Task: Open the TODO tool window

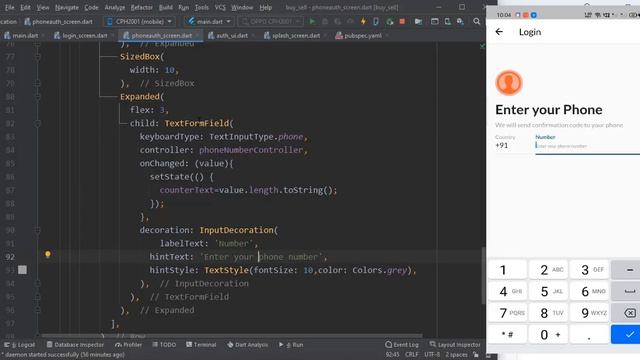Action: [x=164, y=345]
